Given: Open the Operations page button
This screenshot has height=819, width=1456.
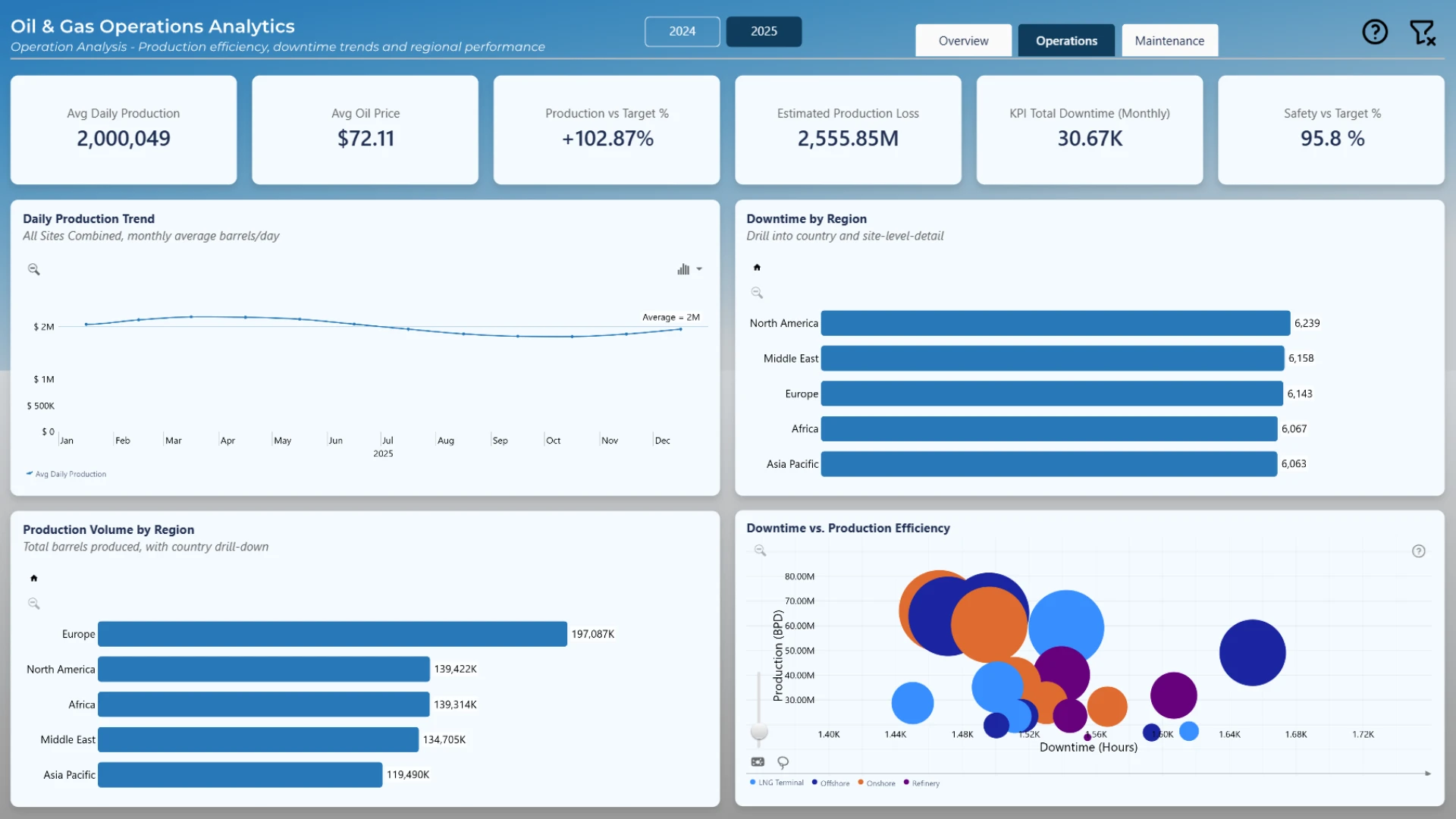Looking at the screenshot, I should 1066,41.
